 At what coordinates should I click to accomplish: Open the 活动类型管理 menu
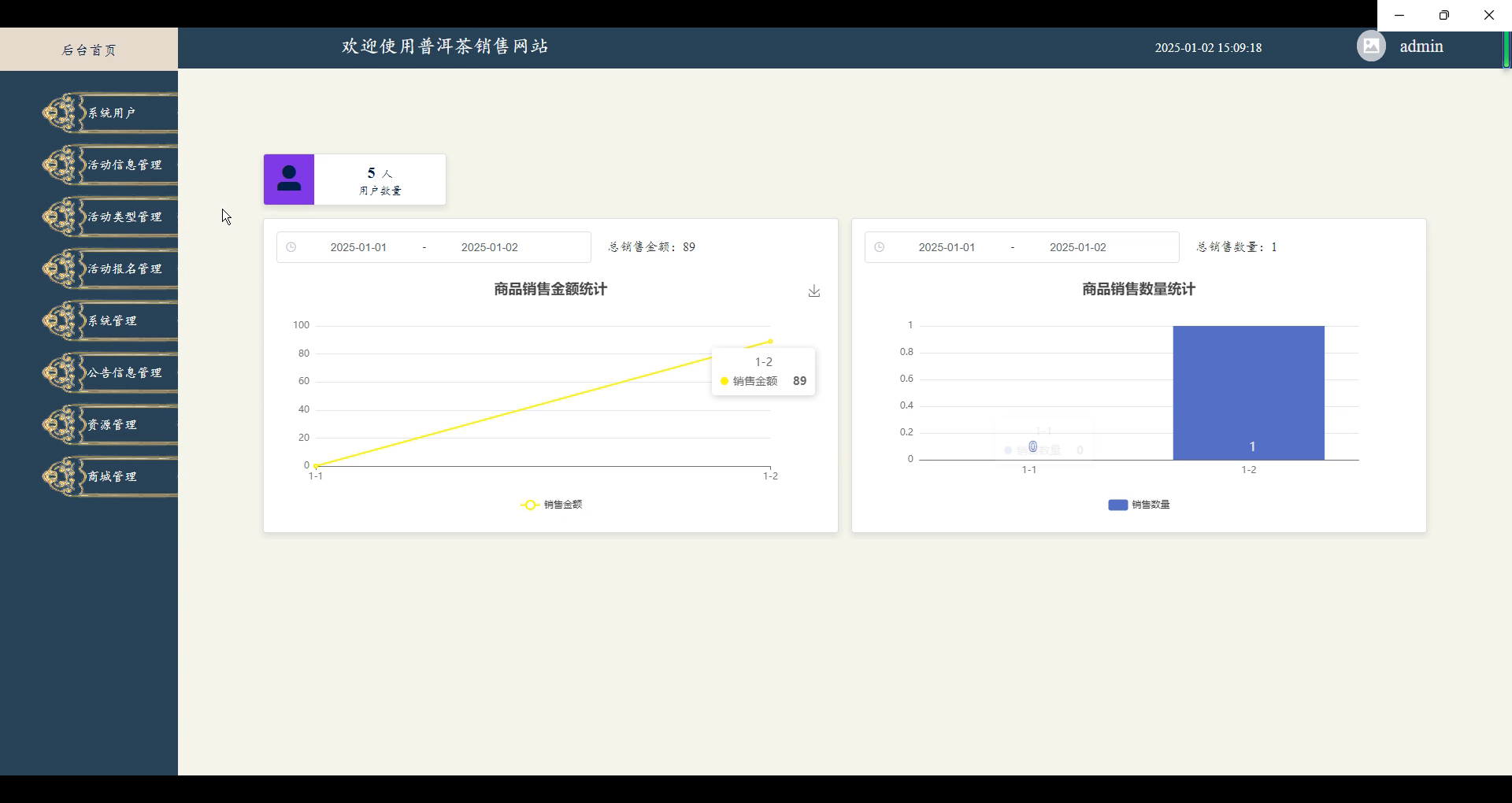[110, 216]
